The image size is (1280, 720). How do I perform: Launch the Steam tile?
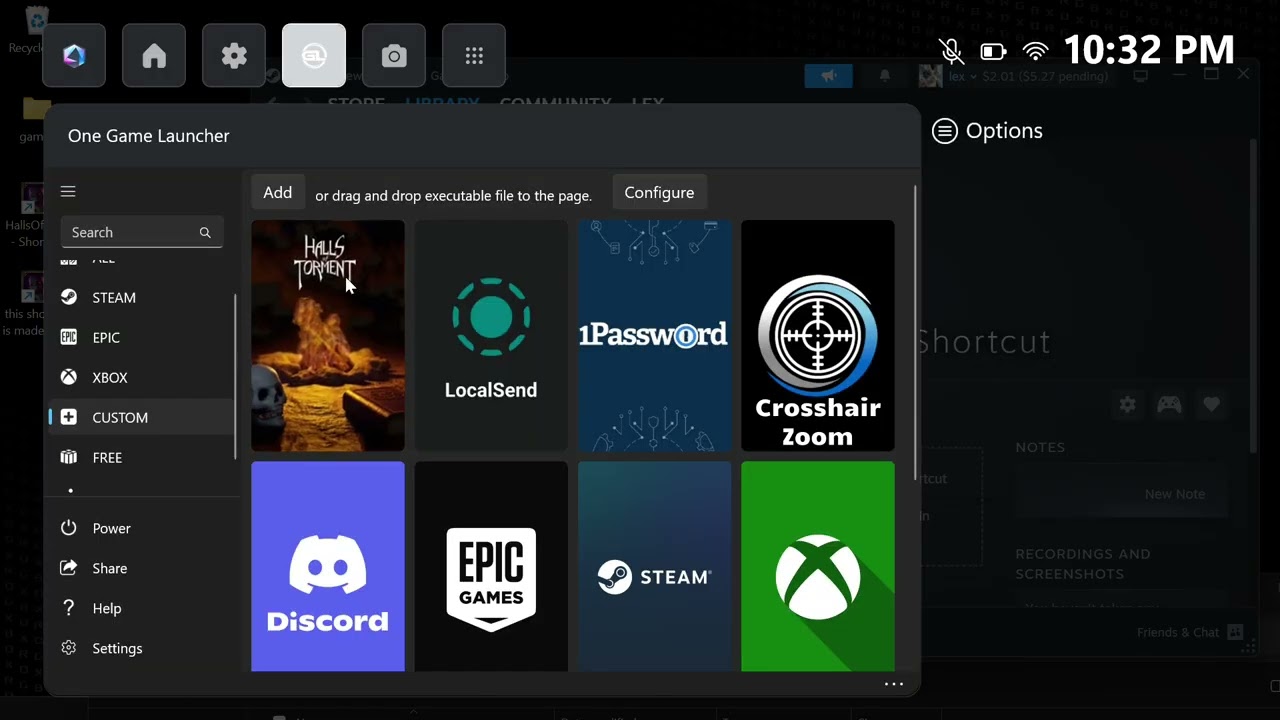[654, 566]
